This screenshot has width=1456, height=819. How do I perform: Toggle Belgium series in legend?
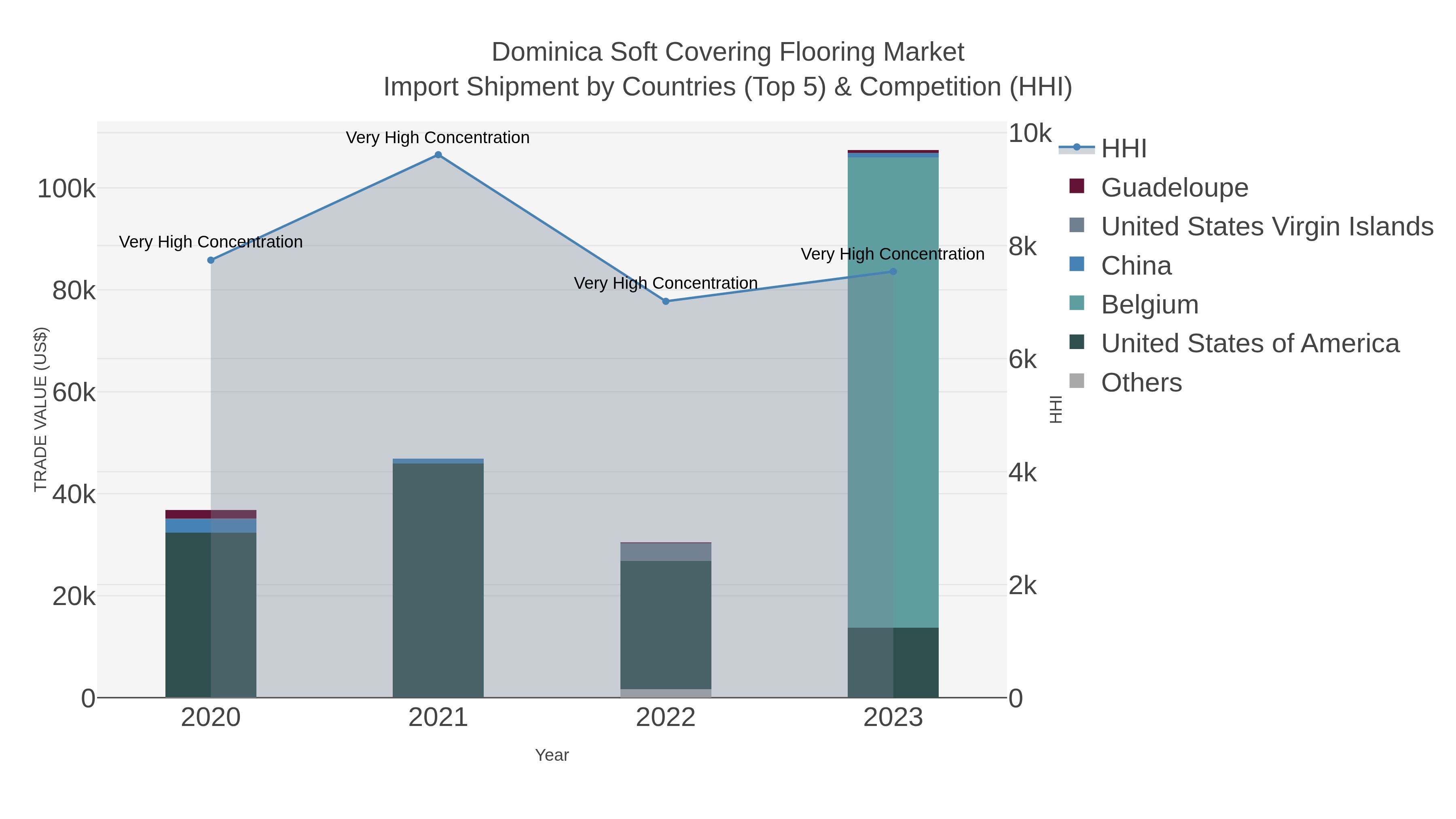click(x=1134, y=304)
